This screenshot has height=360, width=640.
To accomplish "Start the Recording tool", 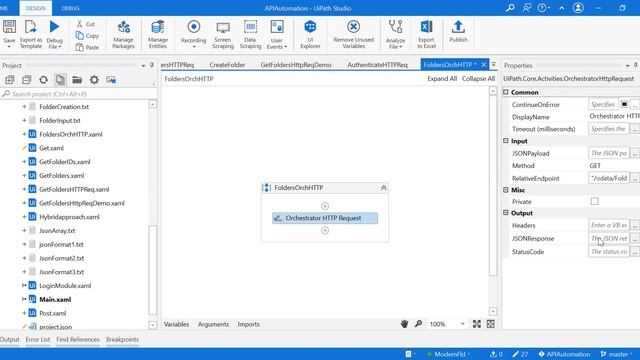I will [193, 34].
